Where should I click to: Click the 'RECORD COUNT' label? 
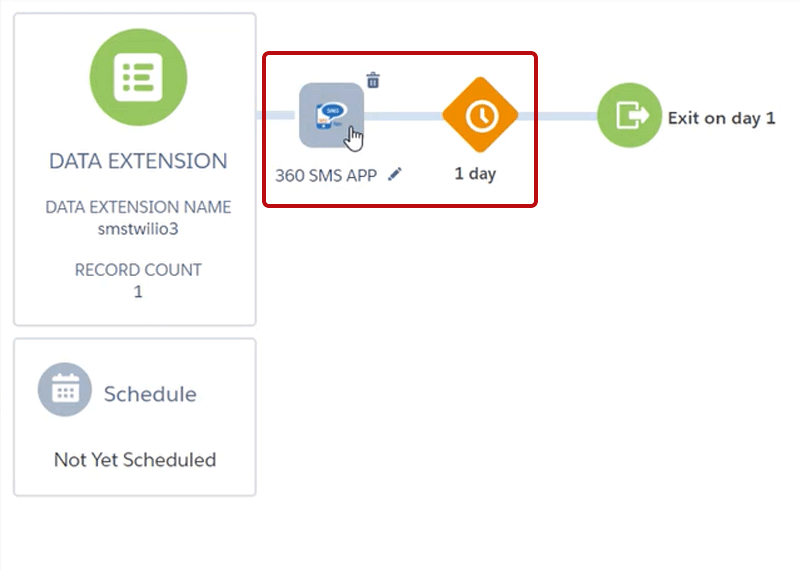pos(138,270)
